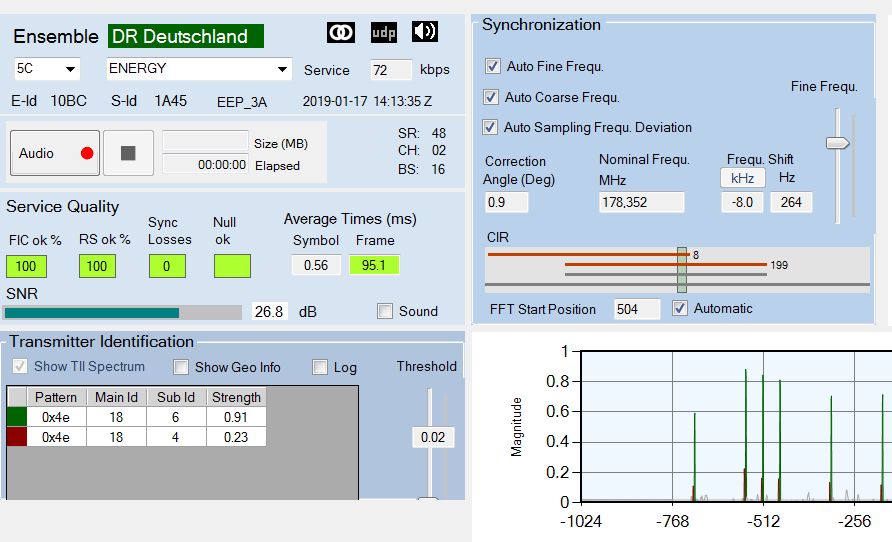The width and height of the screenshot is (892, 542).
Task: Toggle Auto Coarse Frequ. checkbox
Action: point(492,97)
